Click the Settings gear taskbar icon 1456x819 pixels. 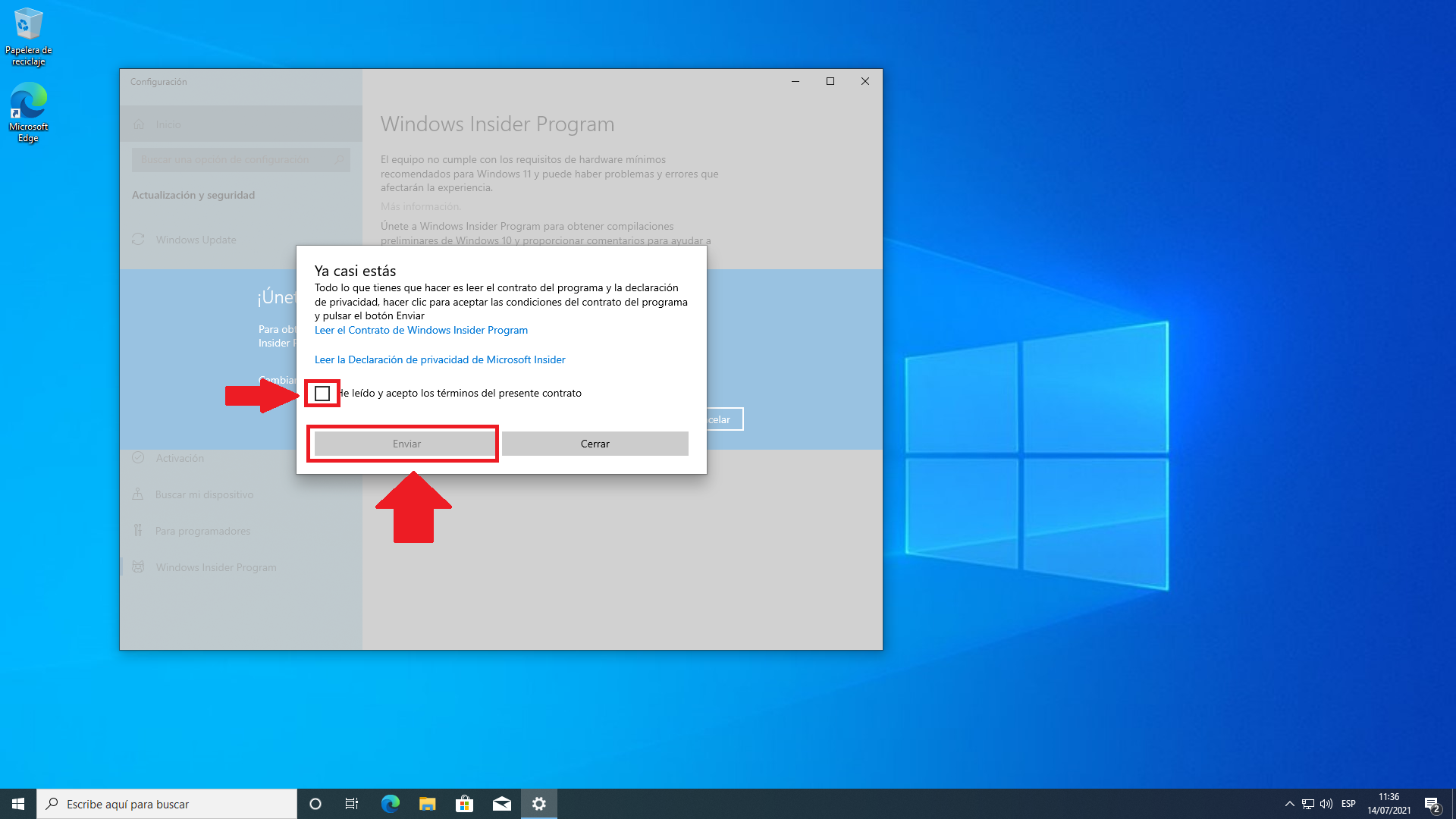coord(538,804)
